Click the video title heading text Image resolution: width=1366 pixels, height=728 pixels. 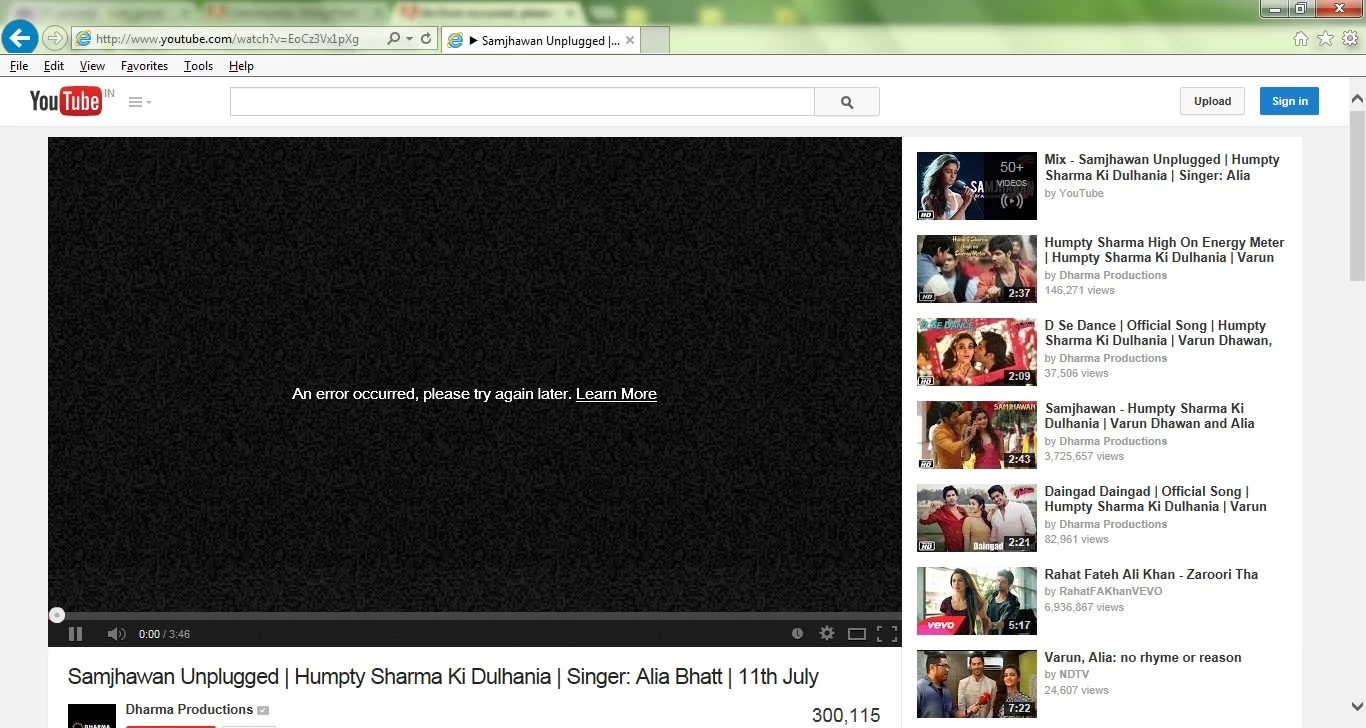pos(443,677)
